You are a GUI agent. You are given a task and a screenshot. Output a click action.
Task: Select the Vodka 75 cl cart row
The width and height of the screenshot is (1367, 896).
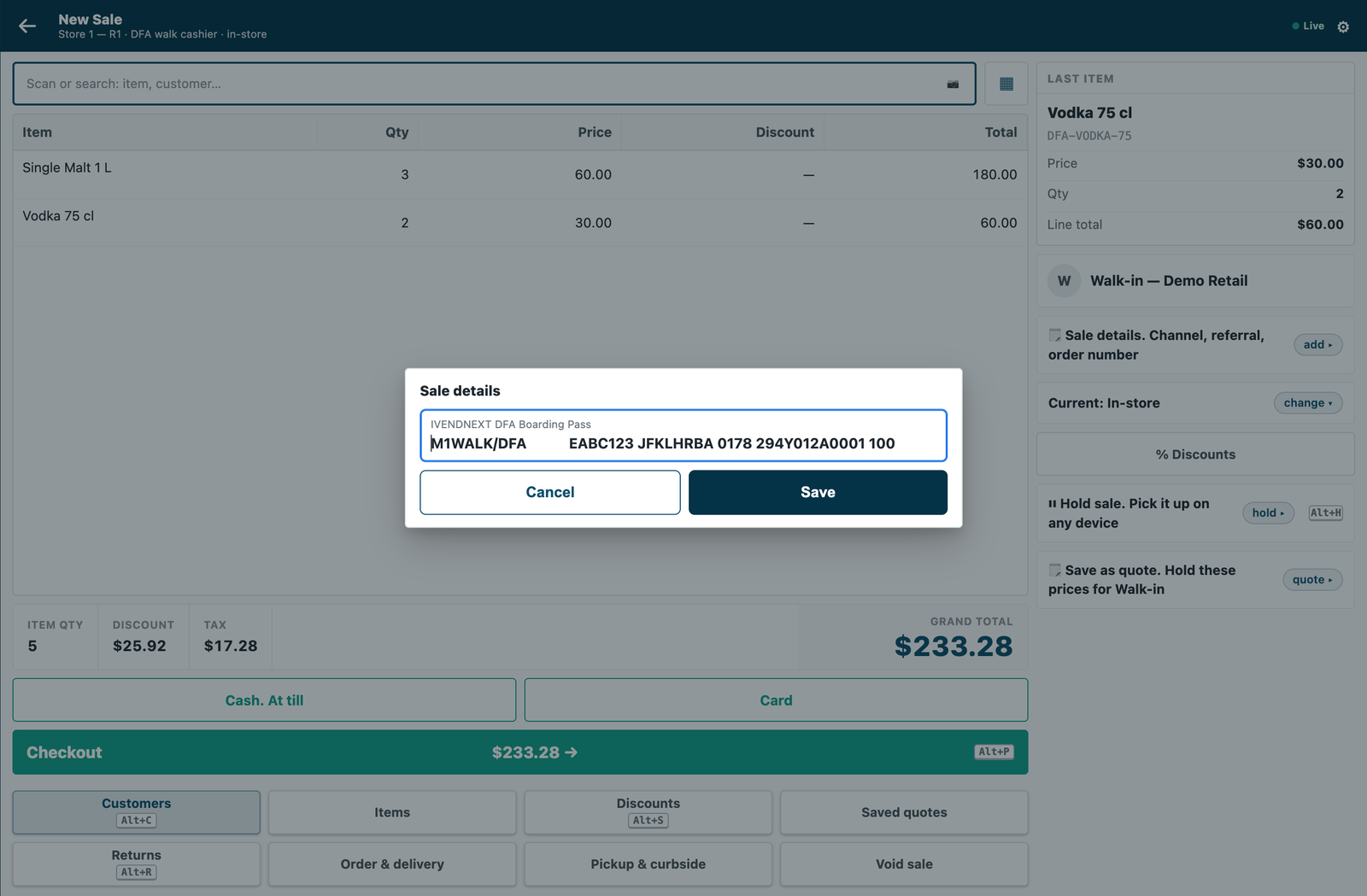520,223
